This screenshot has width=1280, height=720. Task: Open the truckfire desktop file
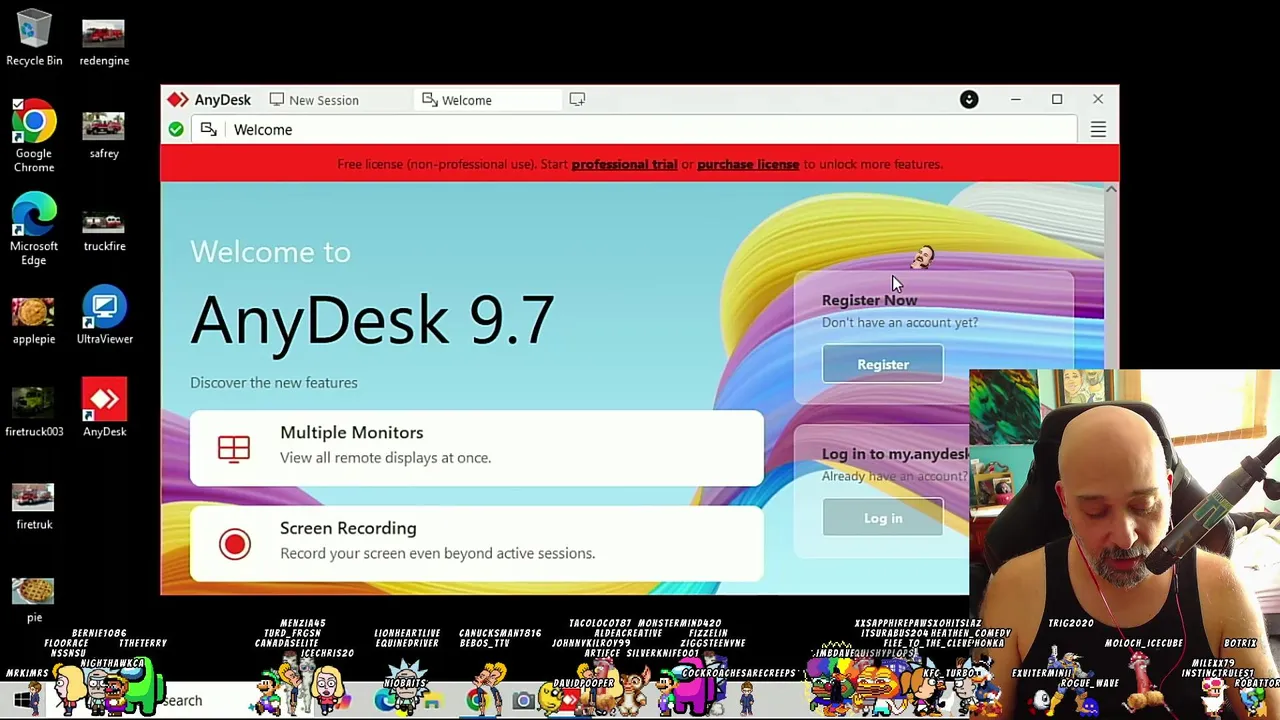pos(104,228)
